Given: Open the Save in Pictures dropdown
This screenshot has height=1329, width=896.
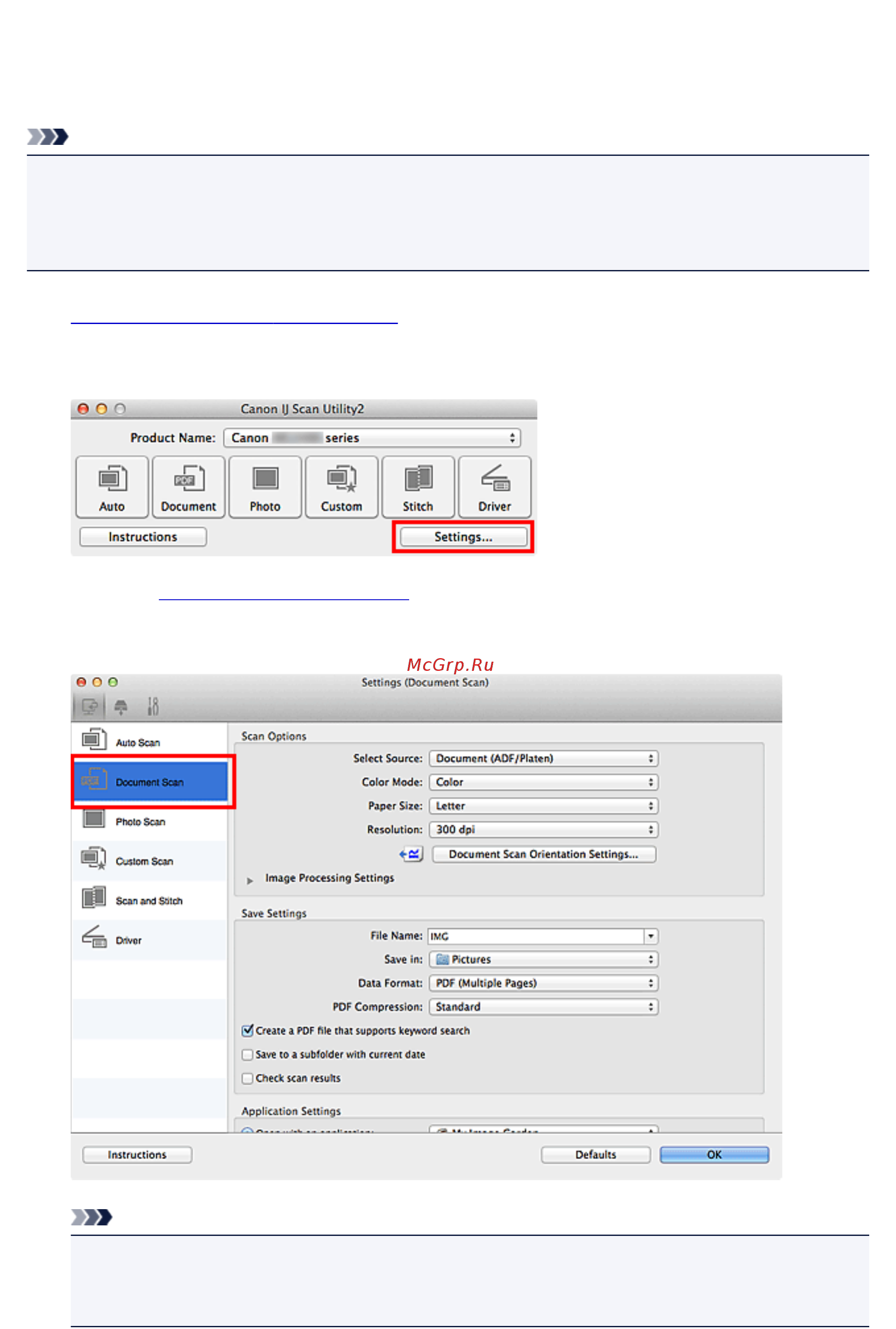Looking at the screenshot, I should point(543,959).
